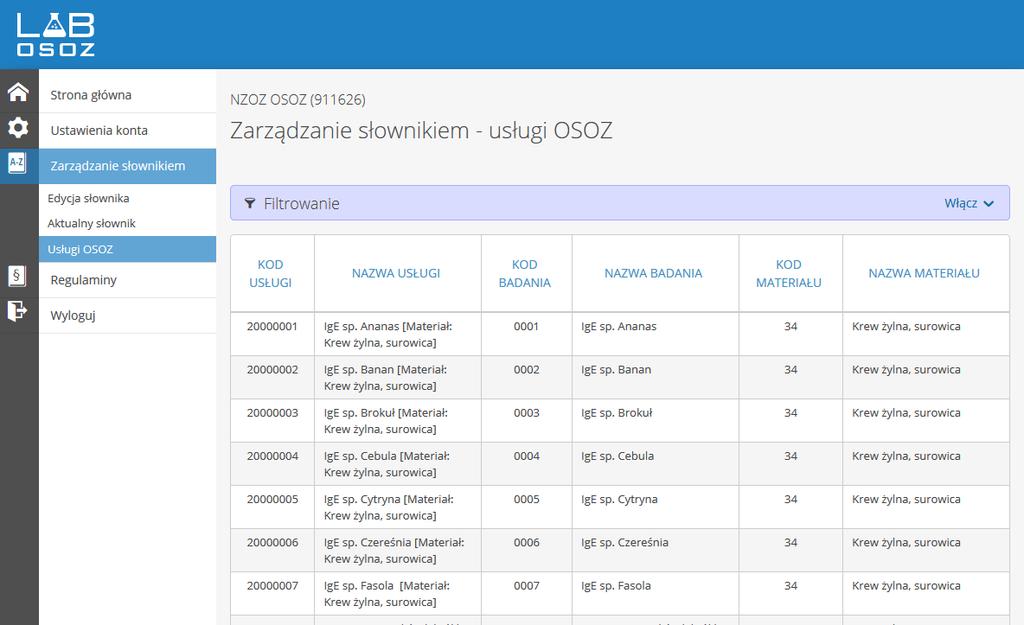Click service name IgE sp. Cebula [Materiał: Krew żylna, surowica]
Viewport: 1024px width, 625px height.
click(x=387, y=464)
